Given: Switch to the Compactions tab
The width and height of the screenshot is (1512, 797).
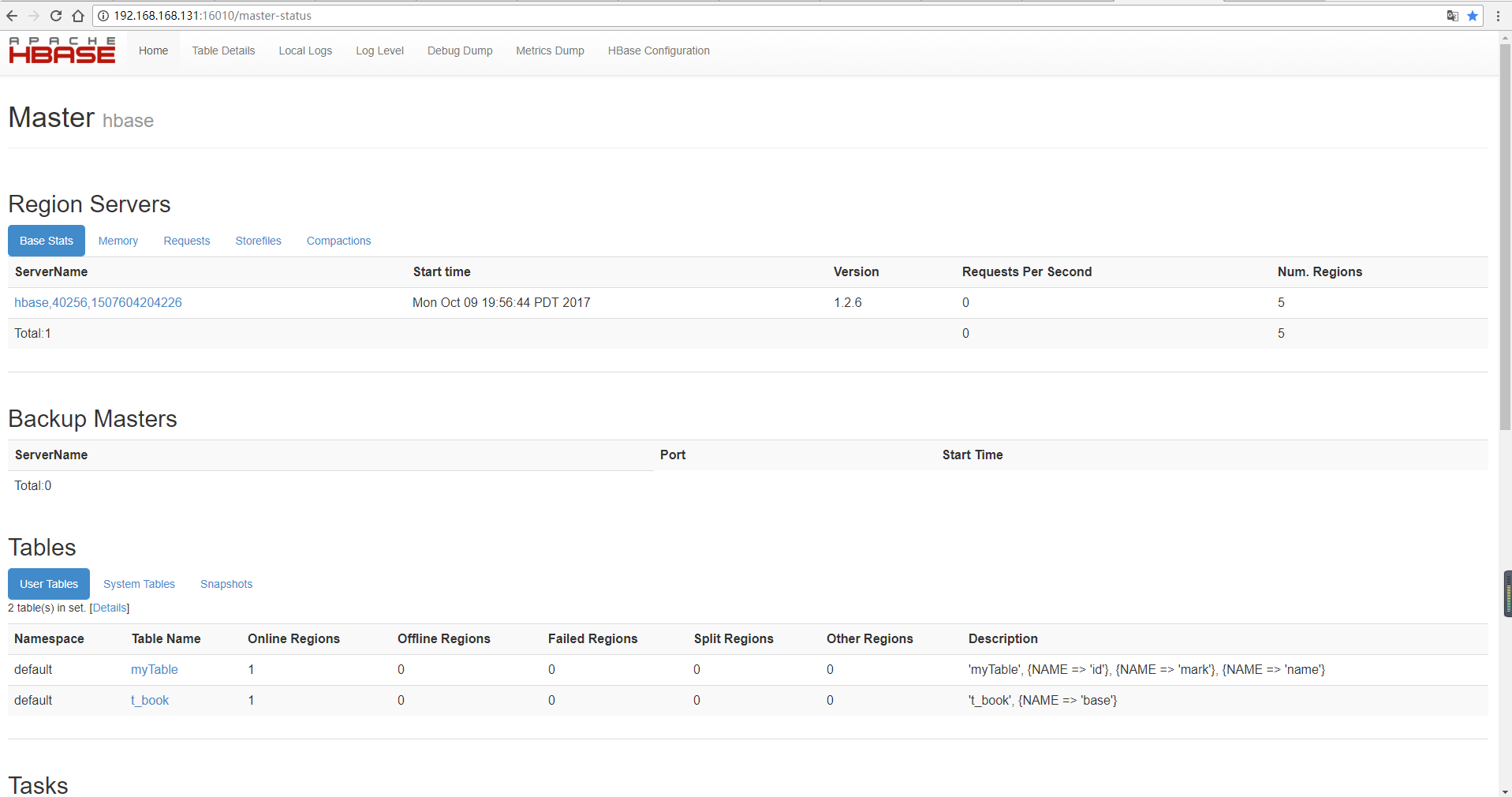Looking at the screenshot, I should (338, 241).
